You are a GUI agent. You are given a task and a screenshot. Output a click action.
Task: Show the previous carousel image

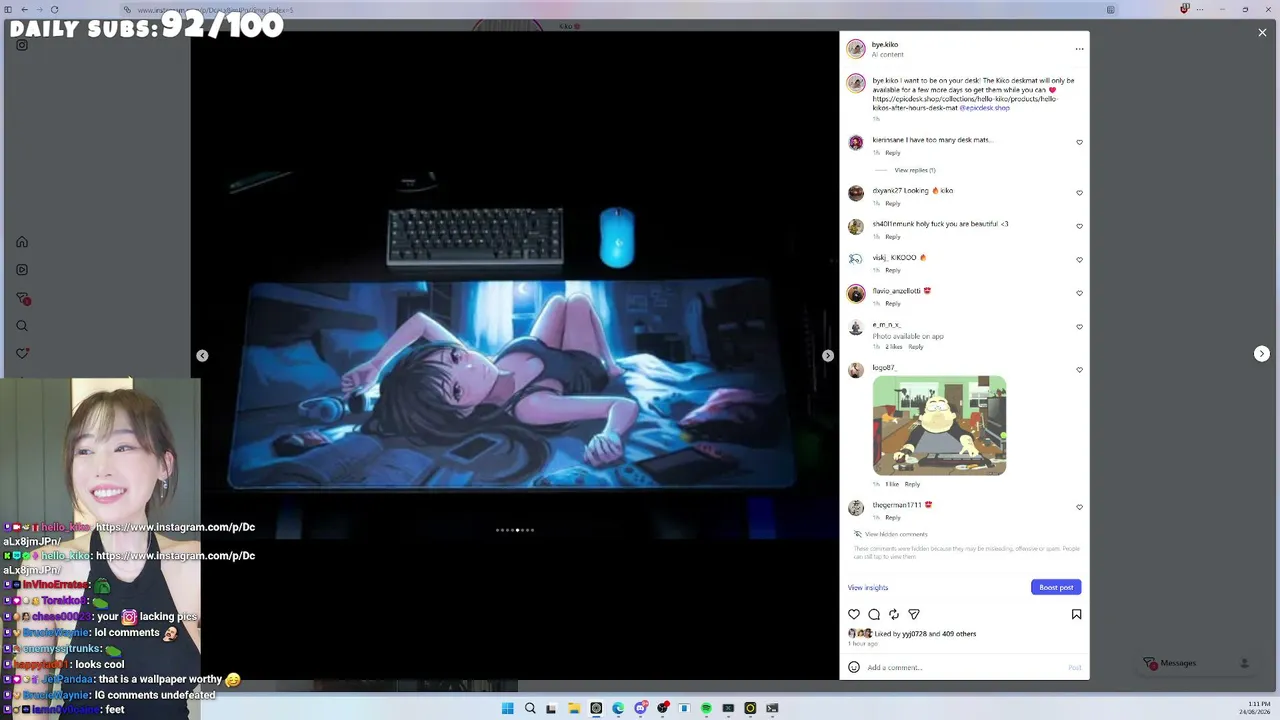202,356
